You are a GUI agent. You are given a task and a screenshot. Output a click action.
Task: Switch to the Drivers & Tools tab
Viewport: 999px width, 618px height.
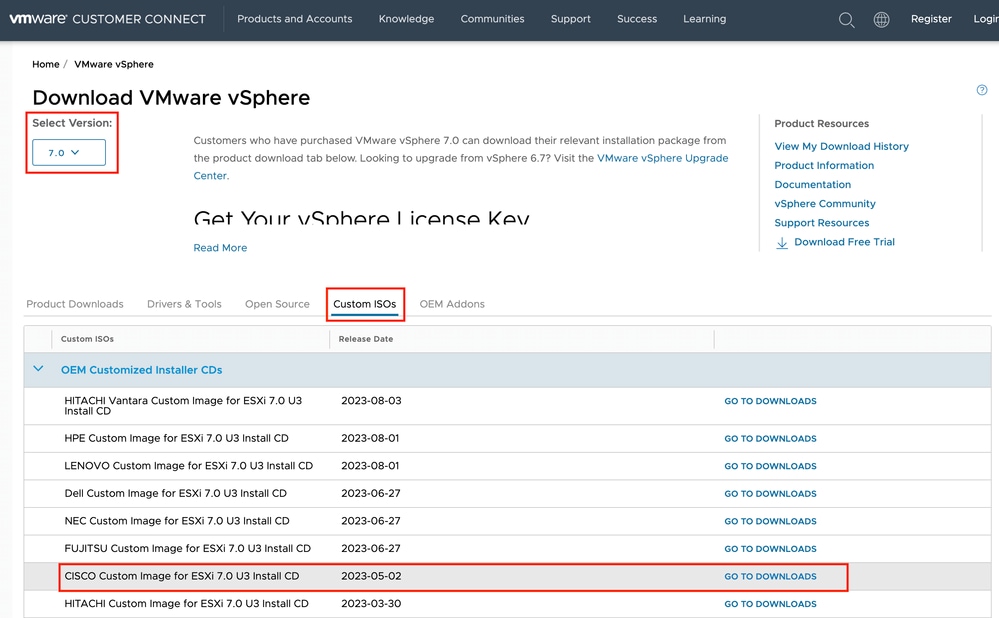[184, 304]
